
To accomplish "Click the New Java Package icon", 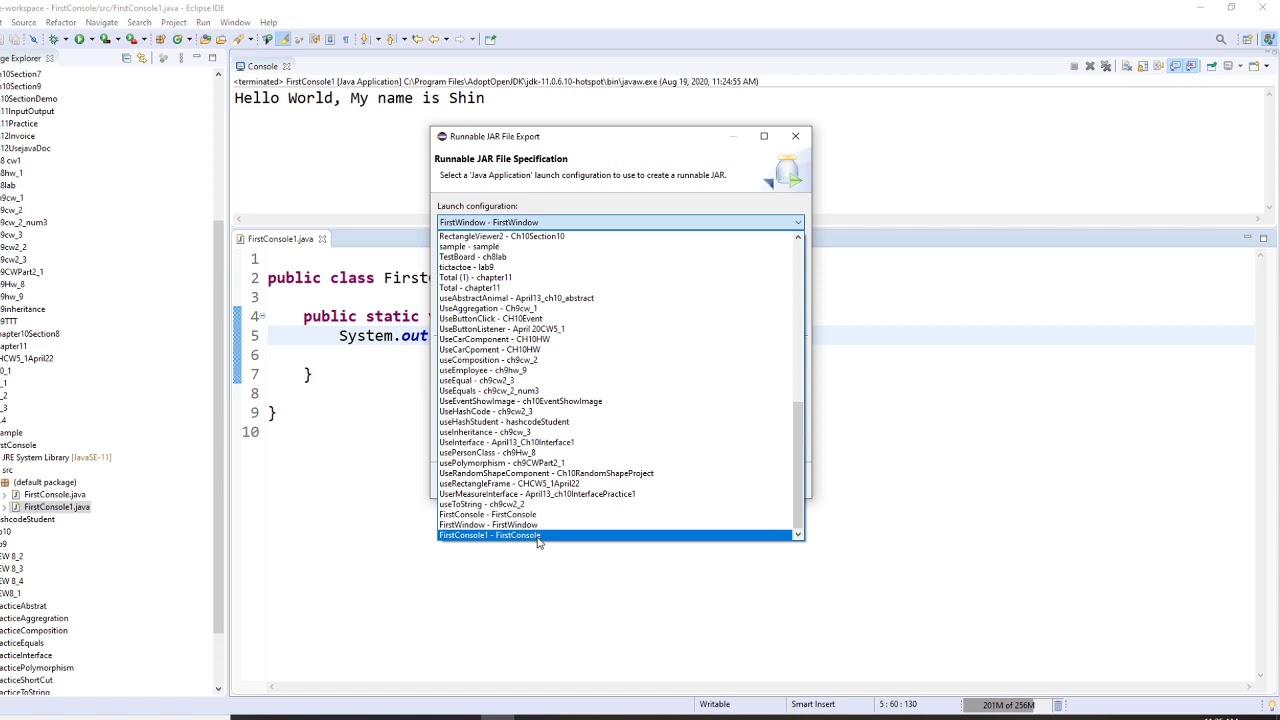I will tap(160, 39).
